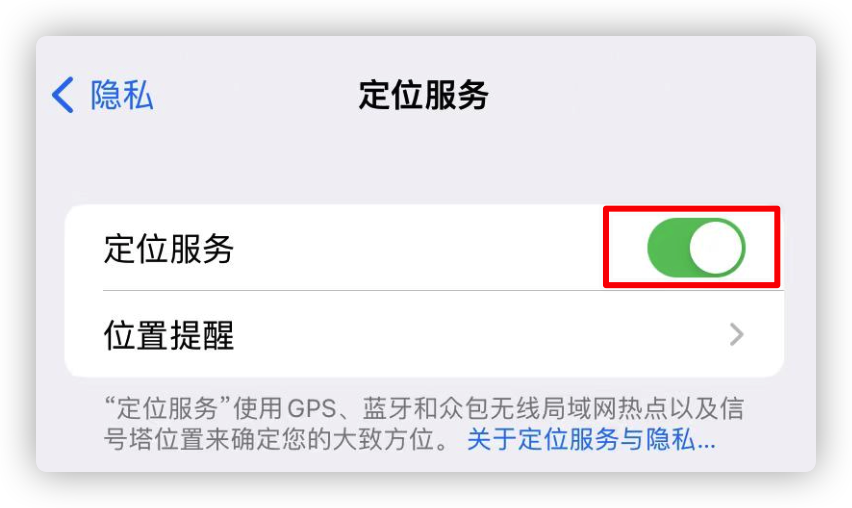Click the right-pointing disclosure arrow icon
This screenshot has height=508, width=852.
pyautogui.click(x=736, y=334)
